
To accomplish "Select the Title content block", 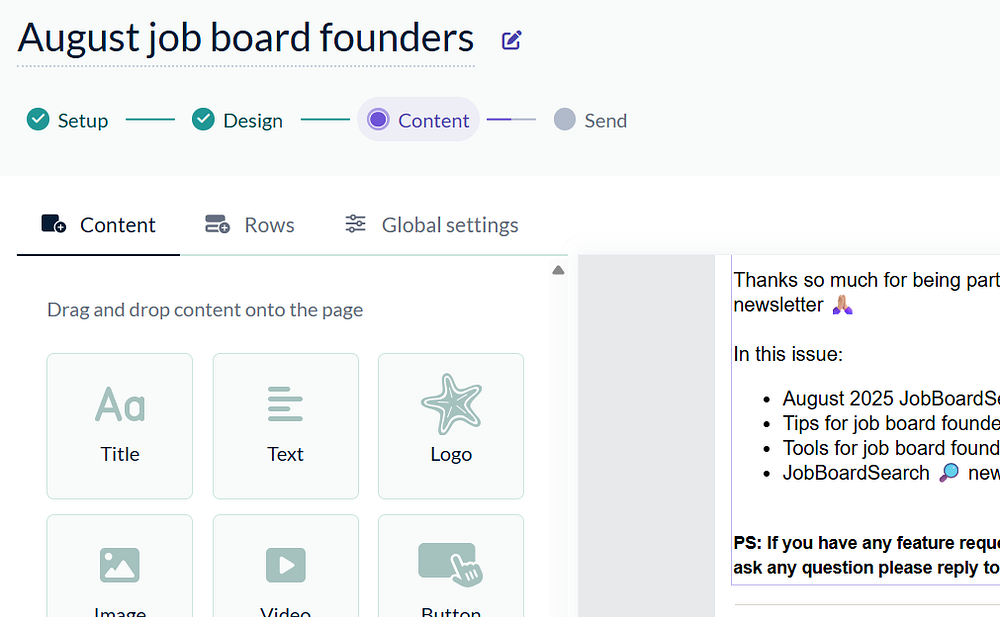I will (120, 425).
